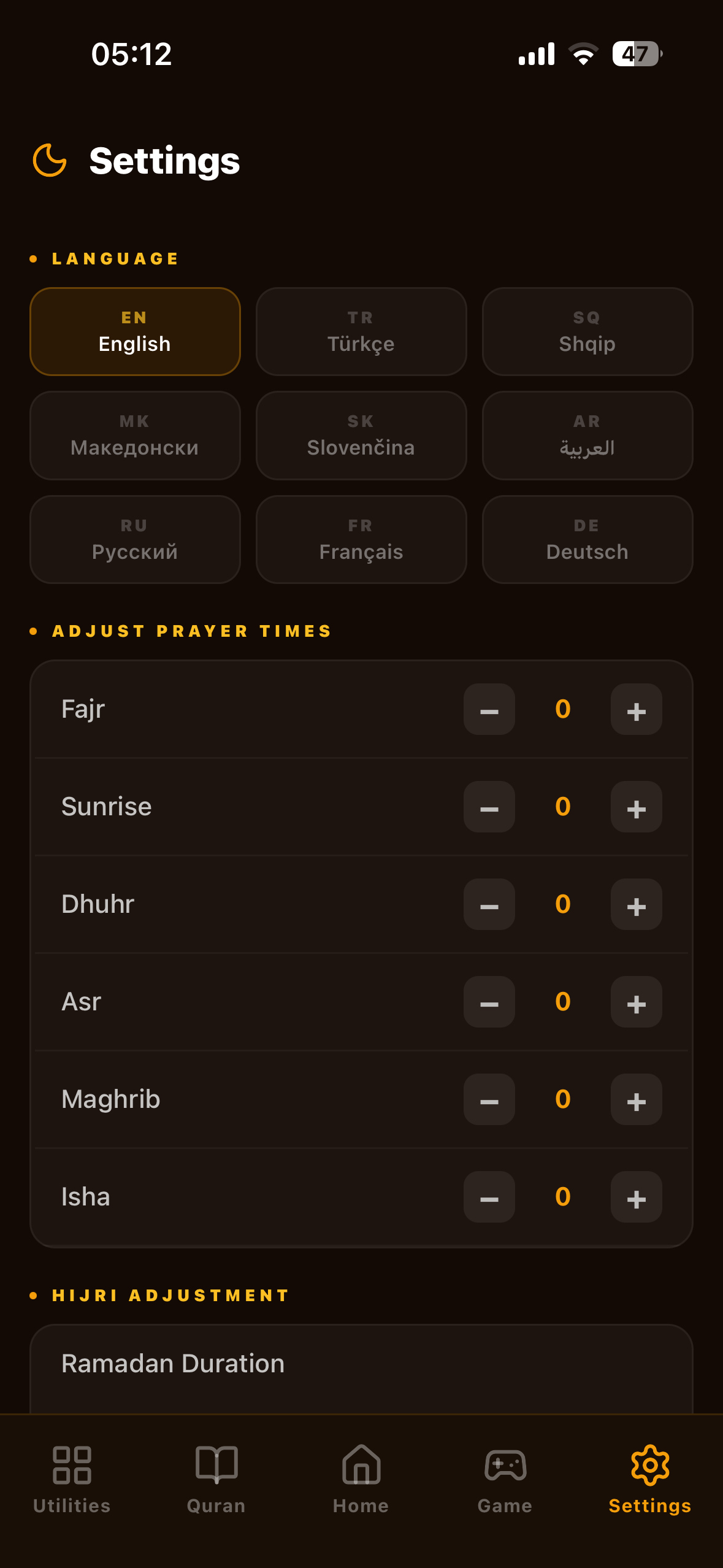Switch language to Deutsch
Image resolution: width=723 pixels, height=1568 pixels.
587,539
